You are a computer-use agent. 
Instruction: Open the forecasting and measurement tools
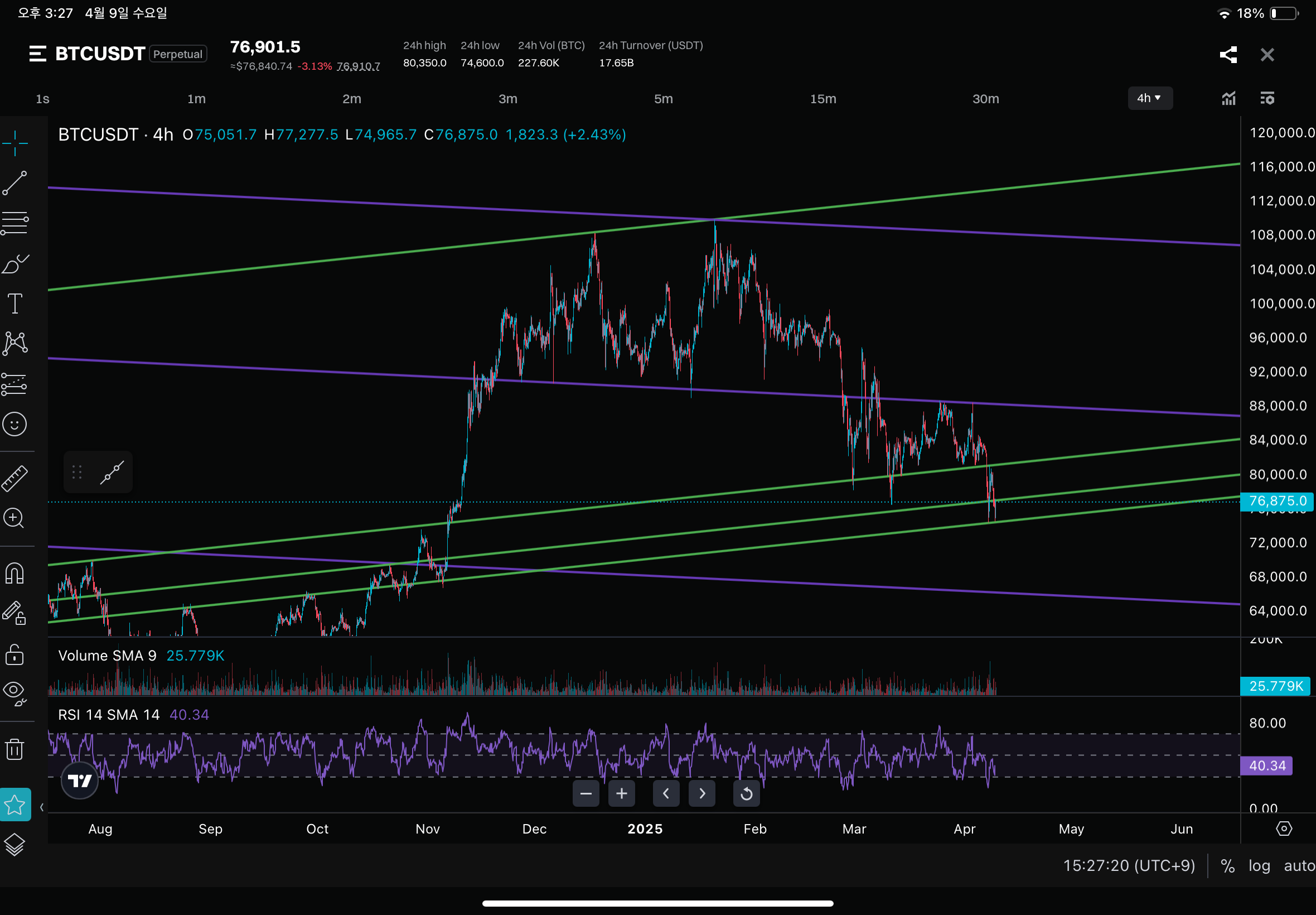click(x=15, y=384)
